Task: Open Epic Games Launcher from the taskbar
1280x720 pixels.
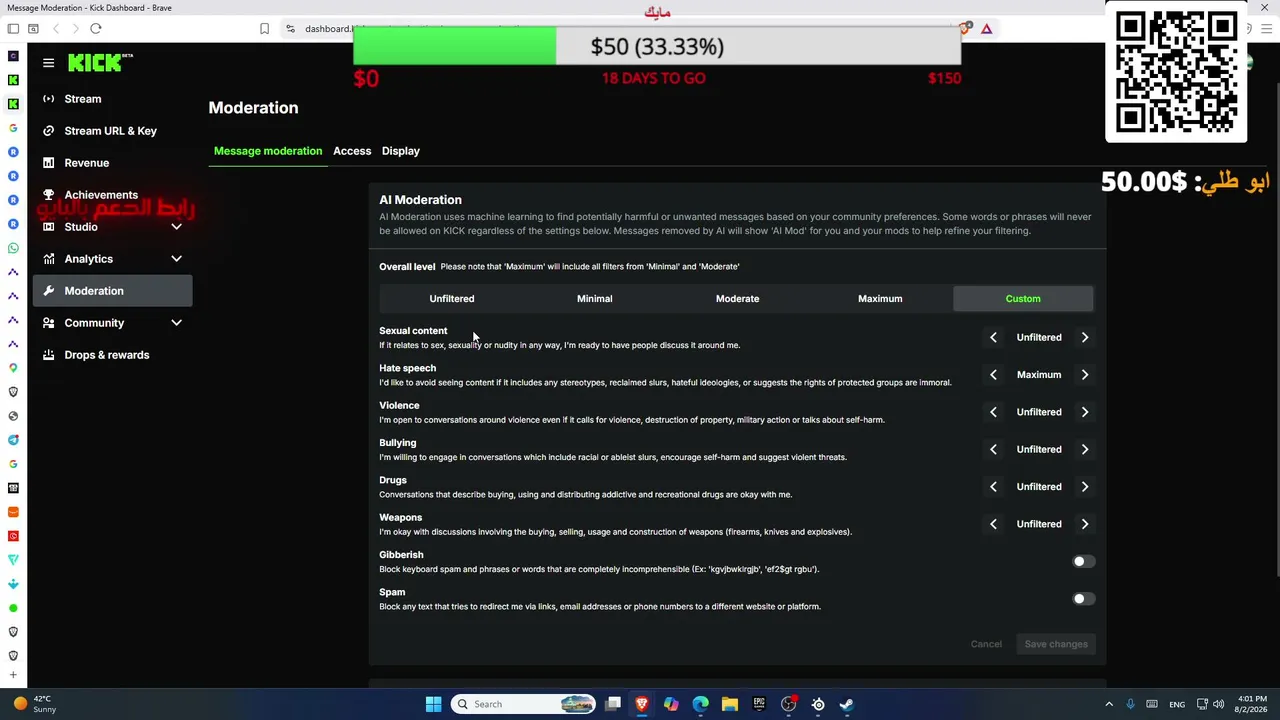Action: (759, 704)
